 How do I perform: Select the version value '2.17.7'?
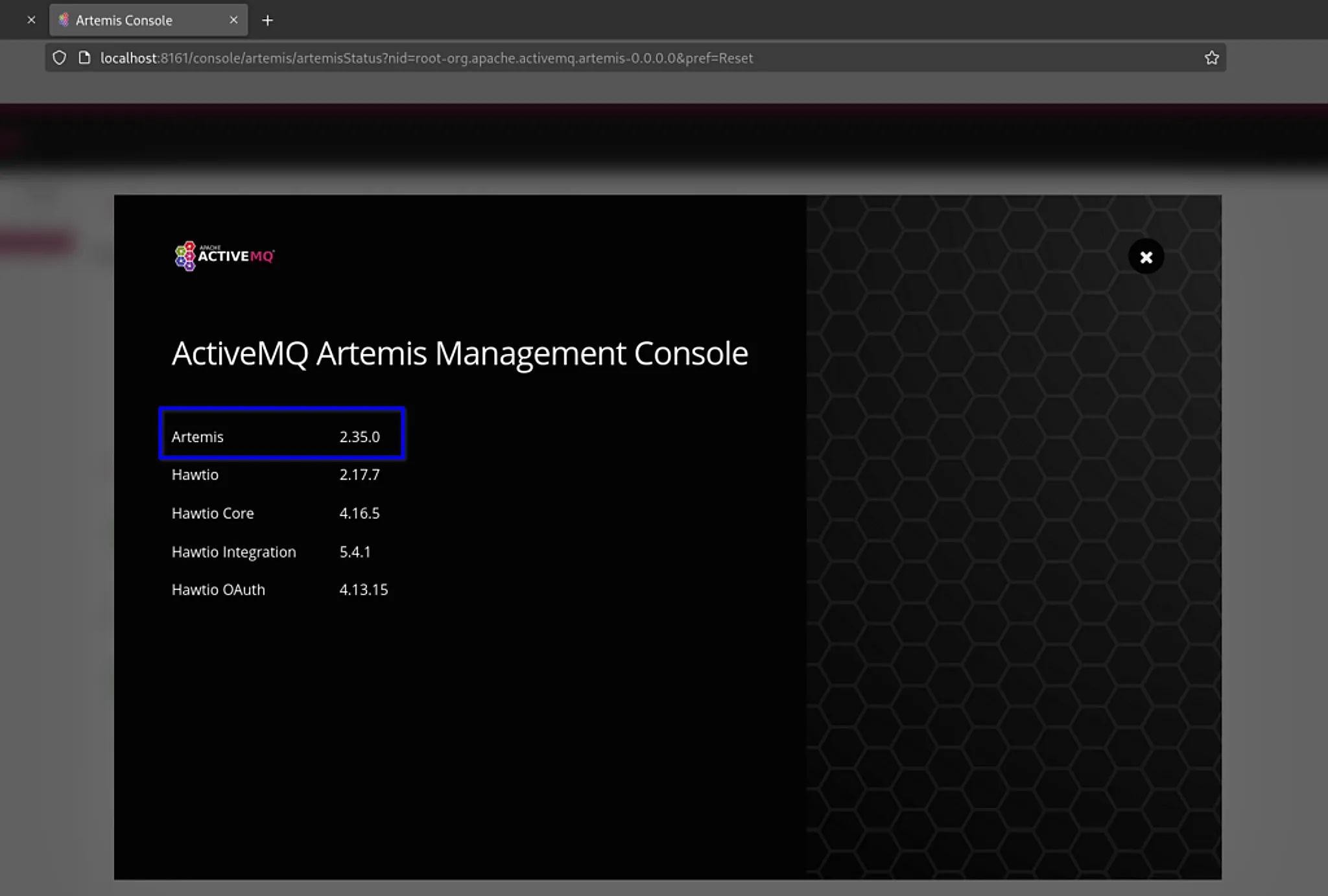click(x=359, y=475)
